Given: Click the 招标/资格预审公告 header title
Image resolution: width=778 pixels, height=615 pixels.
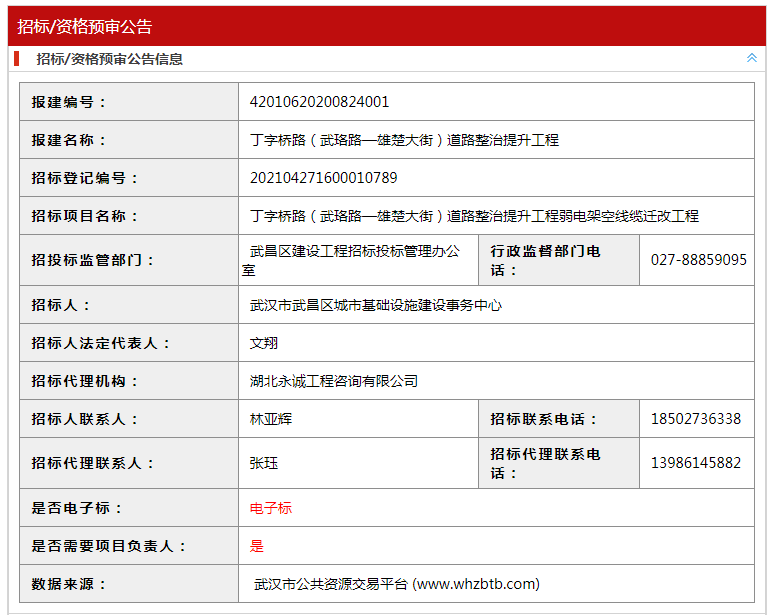Looking at the screenshot, I should tap(84, 26).
